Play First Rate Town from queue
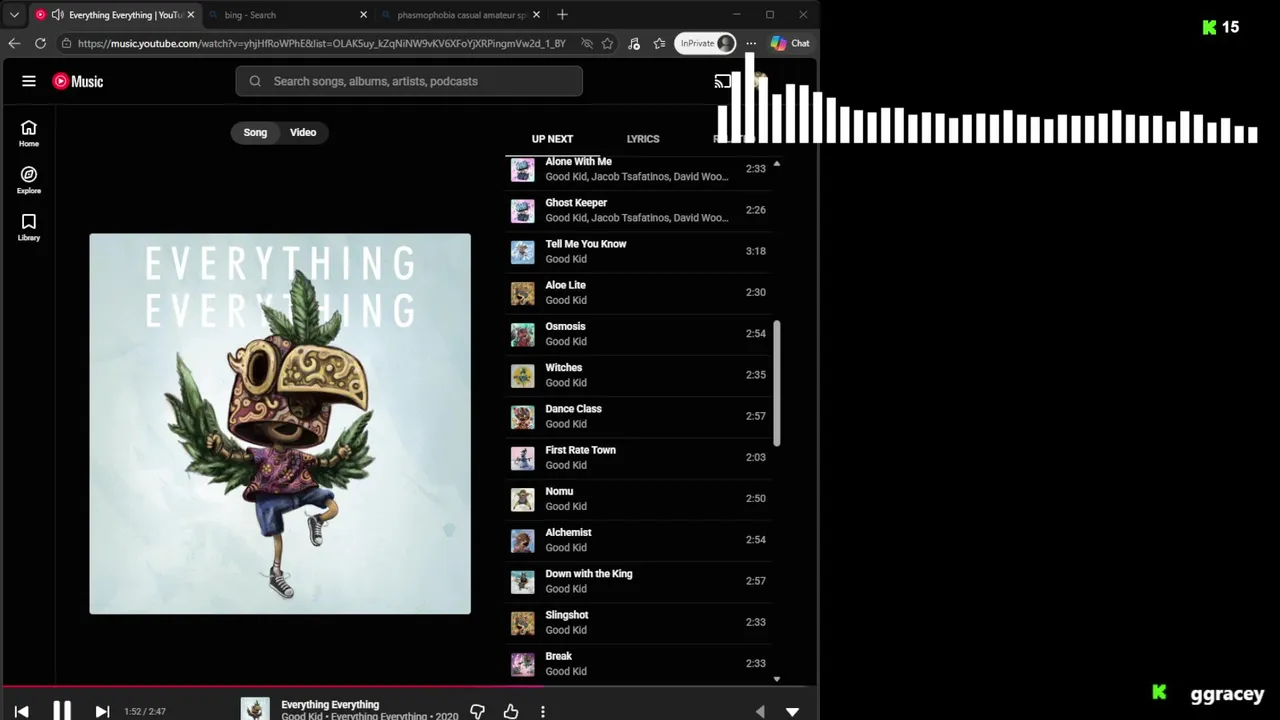1280x720 pixels. [x=639, y=457]
